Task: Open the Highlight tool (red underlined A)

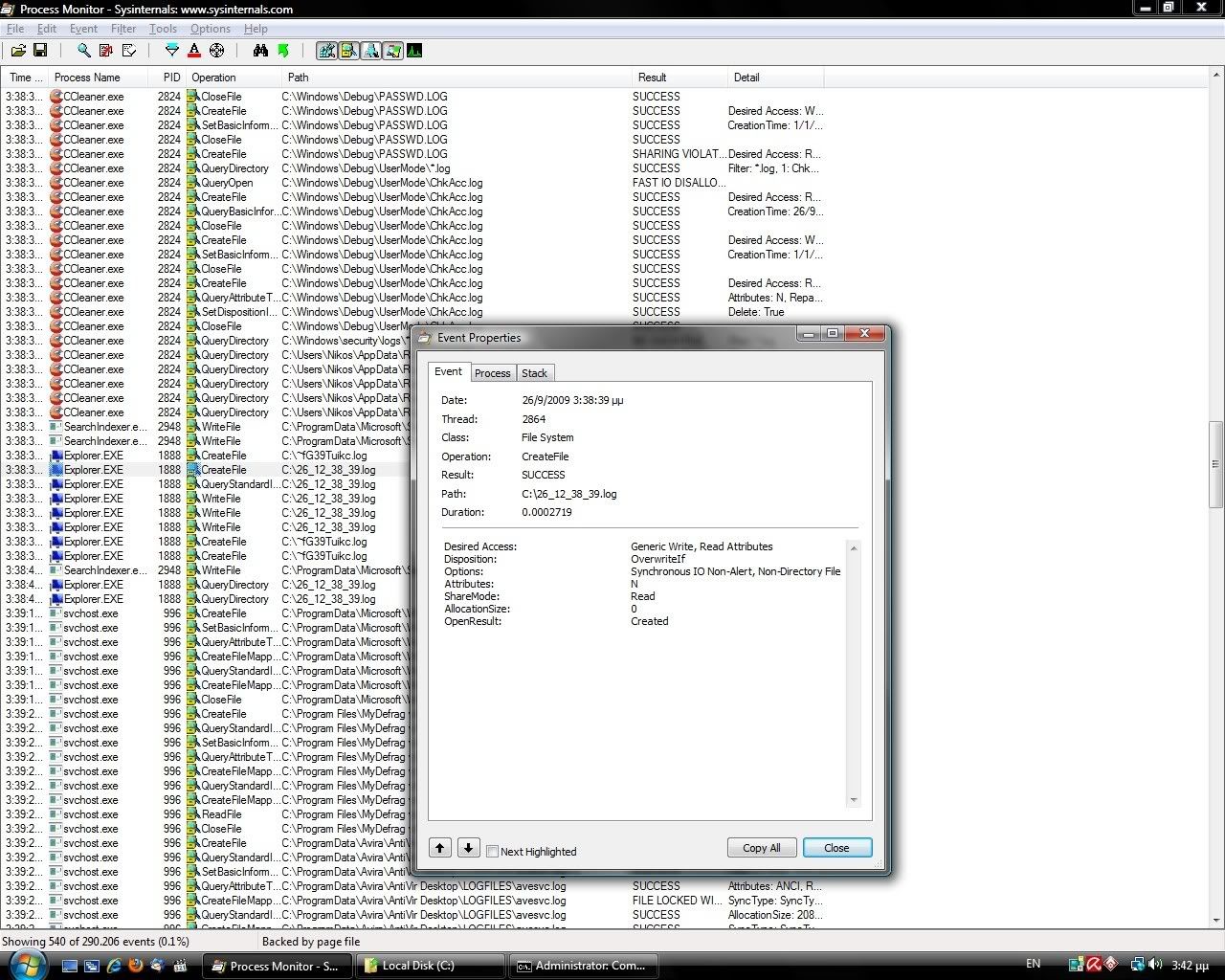Action: tap(194, 51)
